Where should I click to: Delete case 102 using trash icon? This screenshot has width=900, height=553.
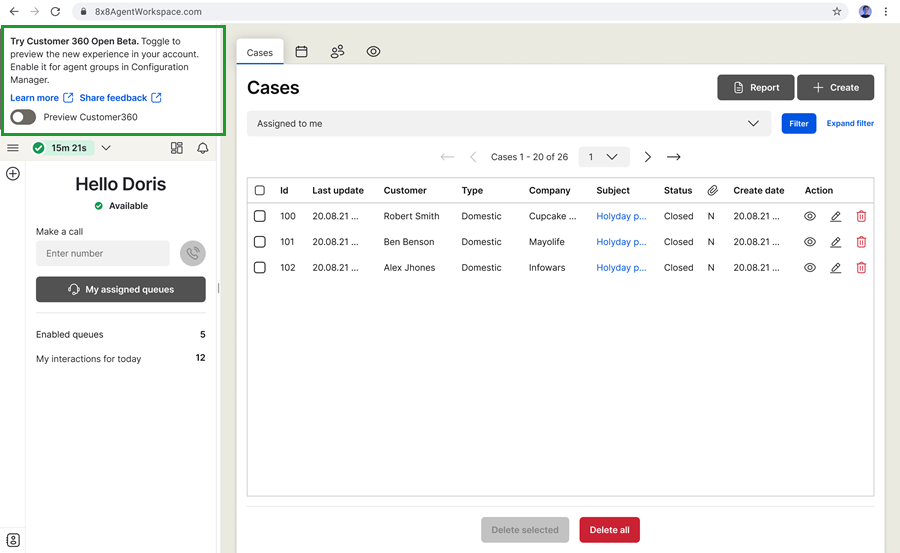861,268
